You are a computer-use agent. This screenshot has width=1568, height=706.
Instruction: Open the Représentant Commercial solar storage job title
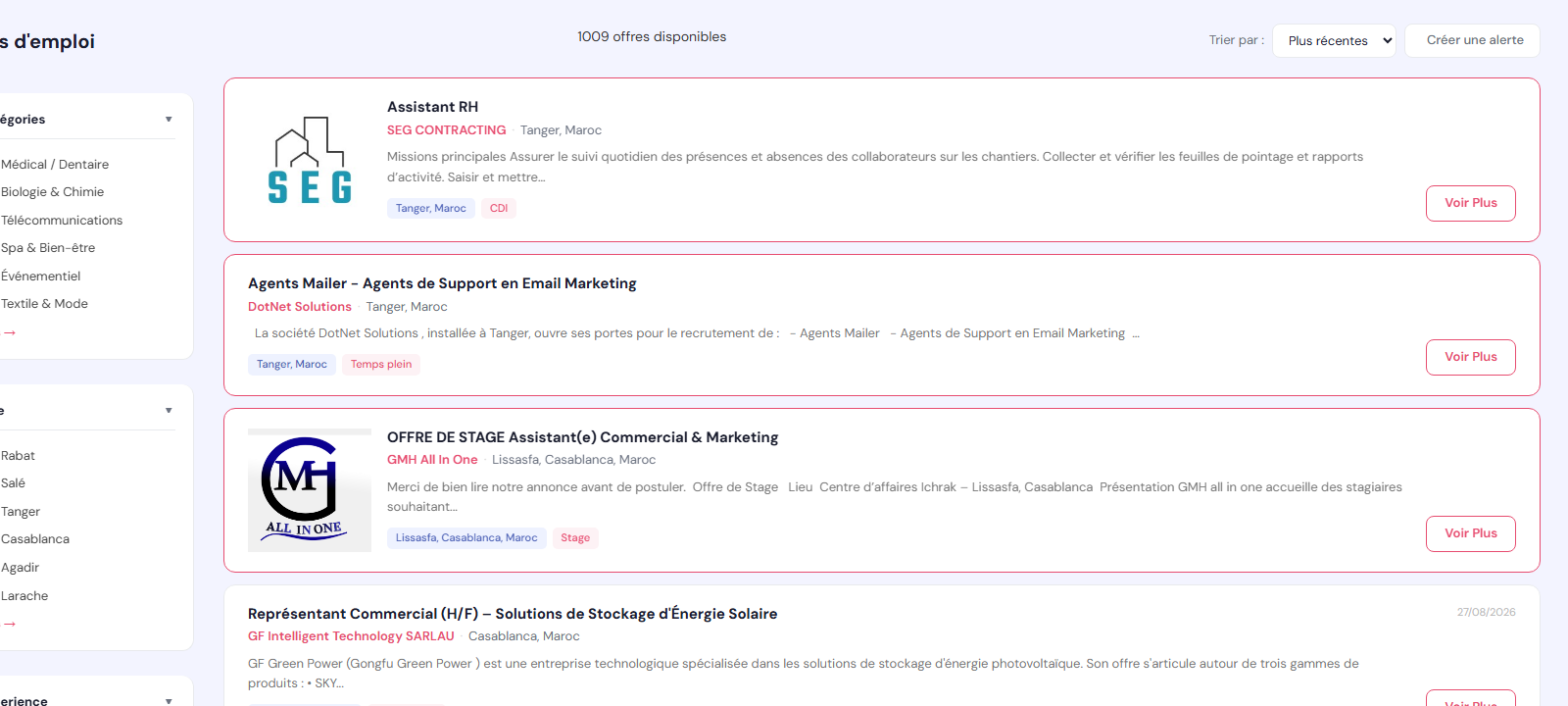(513, 614)
